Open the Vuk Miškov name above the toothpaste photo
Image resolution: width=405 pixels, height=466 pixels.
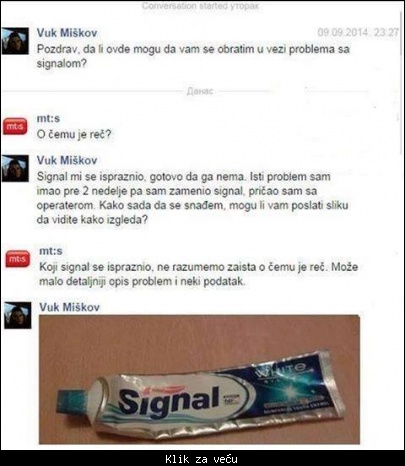point(69,307)
